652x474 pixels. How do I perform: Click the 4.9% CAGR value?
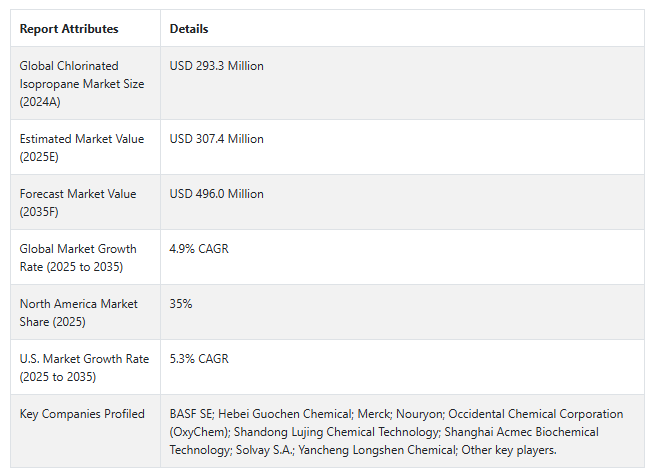pyautogui.click(x=199, y=249)
